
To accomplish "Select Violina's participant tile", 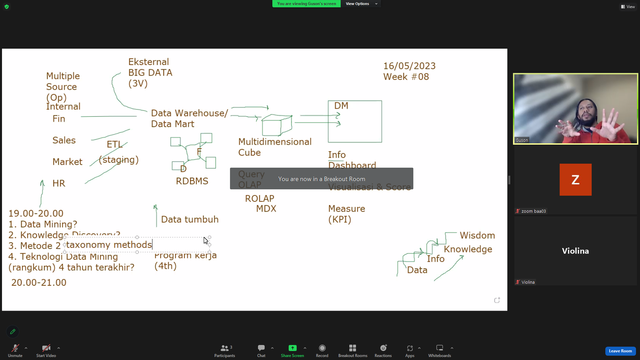I will [x=576, y=251].
